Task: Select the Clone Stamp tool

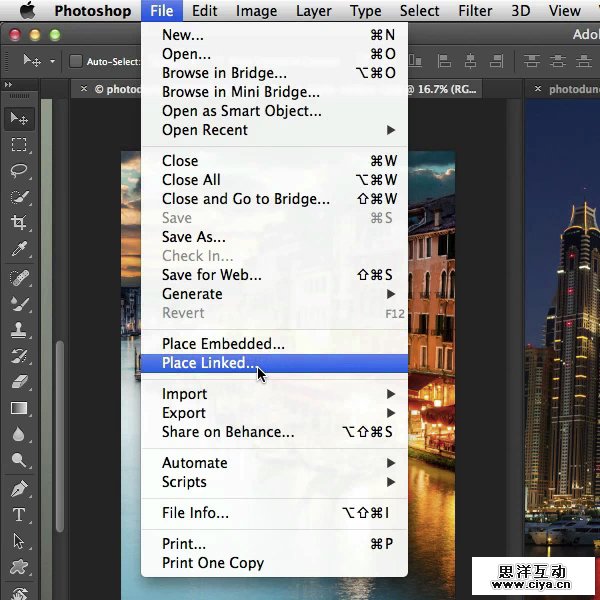Action: [x=19, y=329]
